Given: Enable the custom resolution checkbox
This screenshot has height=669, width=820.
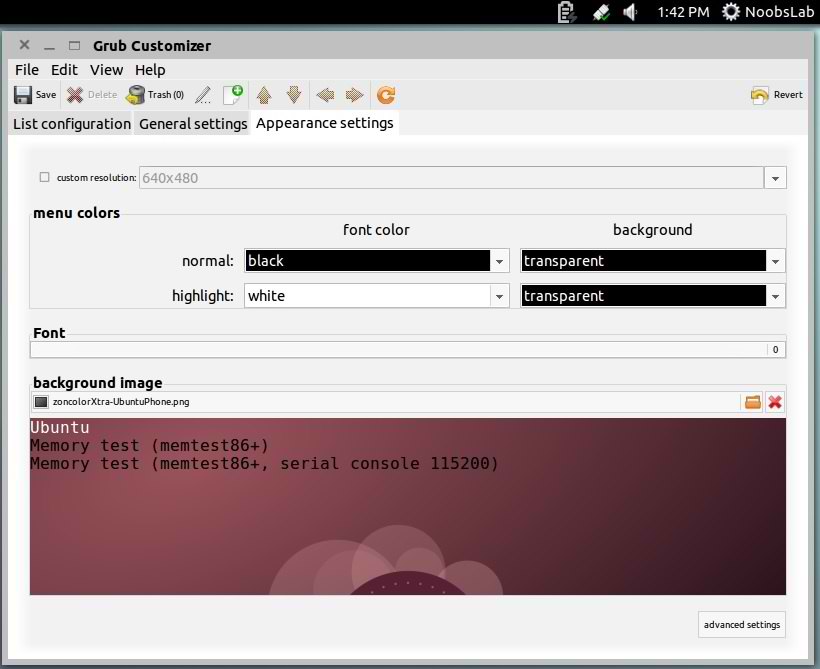Looking at the screenshot, I should pyautogui.click(x=44, y=177).
